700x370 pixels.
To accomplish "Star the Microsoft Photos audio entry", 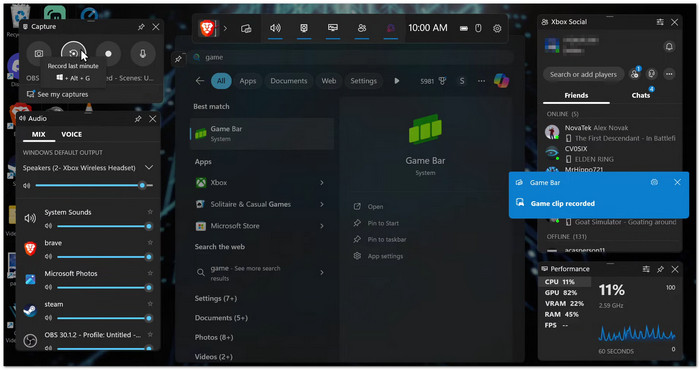I will (x=150, y=273).
